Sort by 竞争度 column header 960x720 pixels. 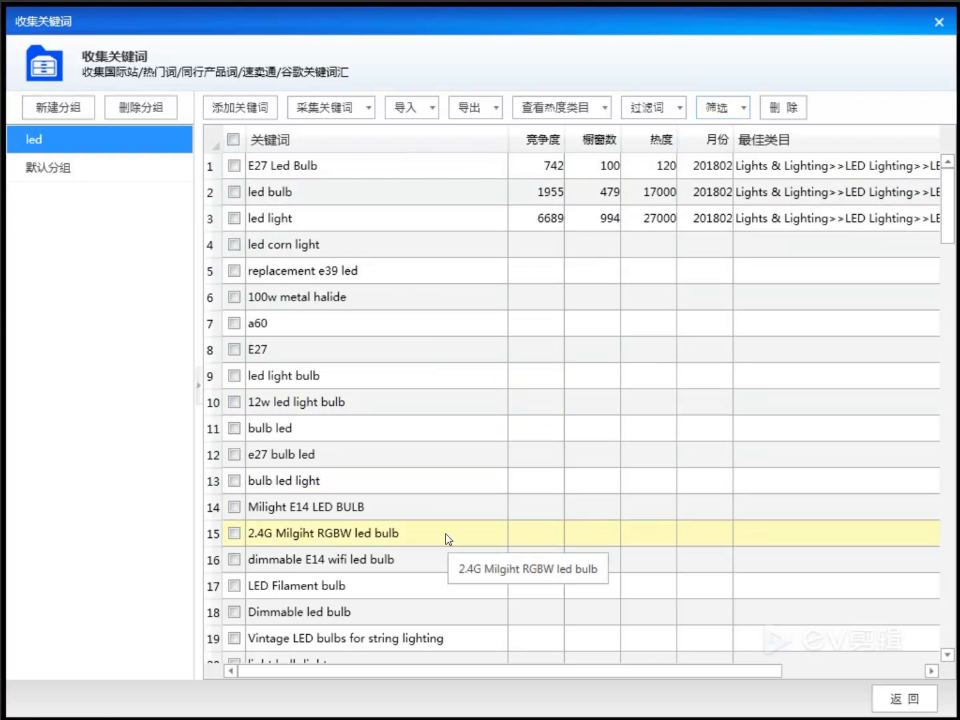pyautogui.click(x=536, y=140)
